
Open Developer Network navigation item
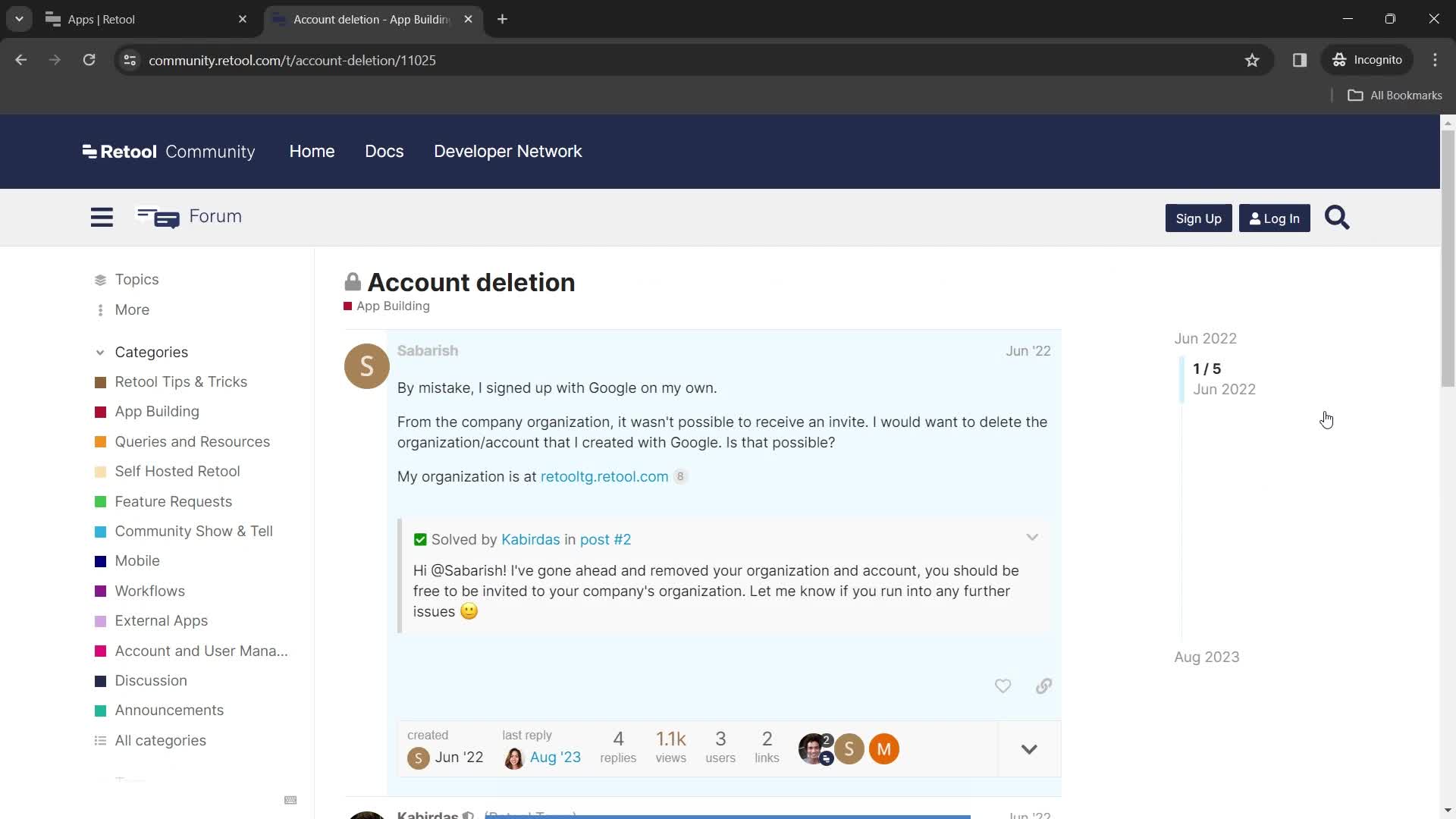tap(508, 152)
